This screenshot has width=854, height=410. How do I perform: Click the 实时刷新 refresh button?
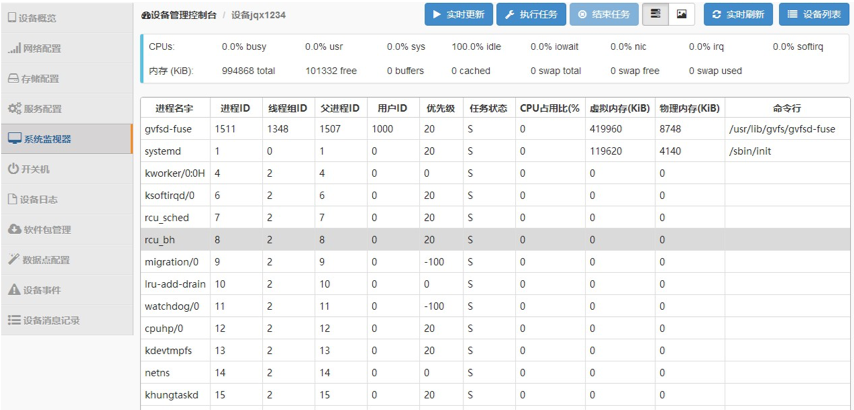pyautogui.click(x=738, y=15)
